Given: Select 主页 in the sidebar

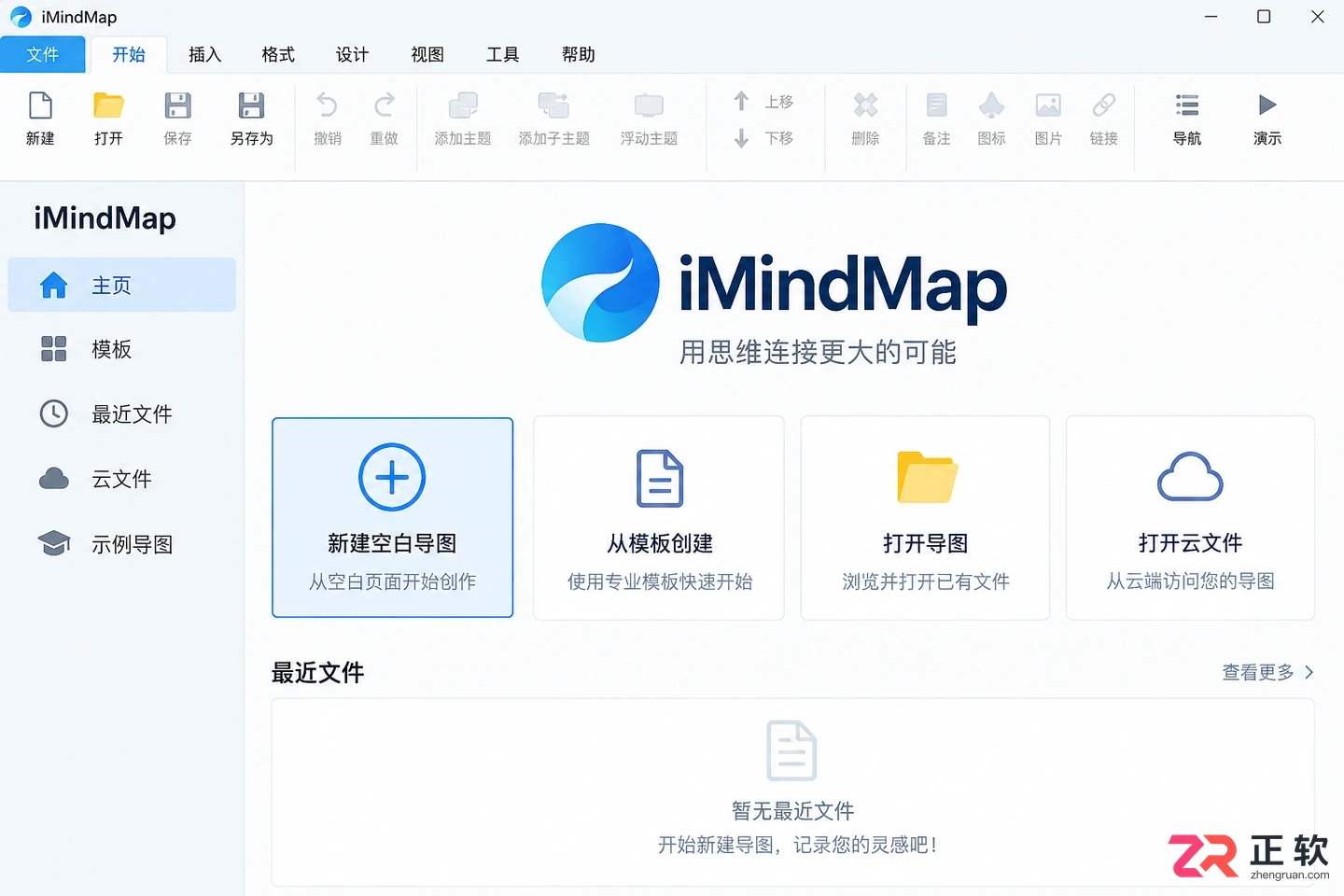Looking at the screenshot, I should 121,285.
